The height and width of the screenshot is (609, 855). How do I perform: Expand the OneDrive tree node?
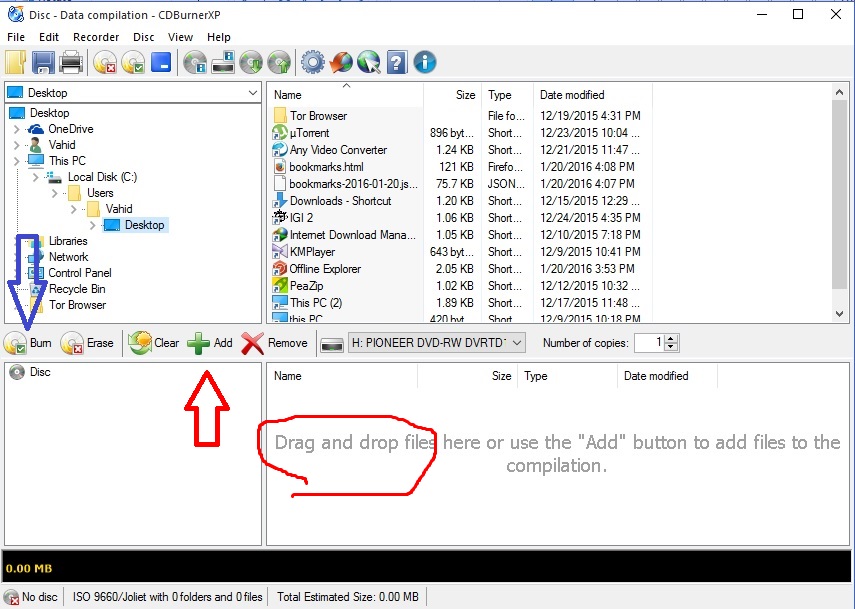pyautogui.click(x=16, y=129)
